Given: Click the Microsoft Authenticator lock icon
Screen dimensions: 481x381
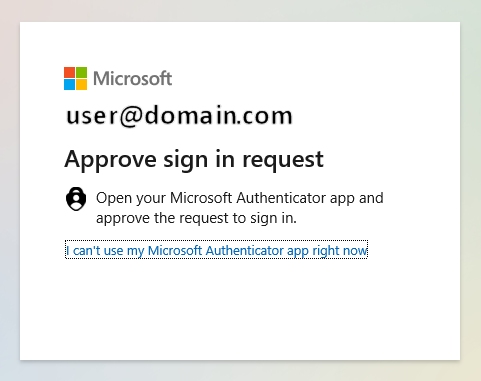Looking at the screenshot, I should 76,199.
